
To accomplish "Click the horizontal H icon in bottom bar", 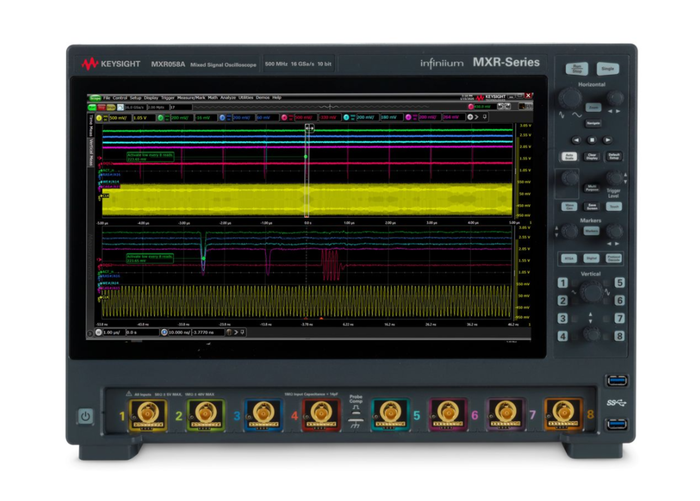I will click(x=99, y=332).
